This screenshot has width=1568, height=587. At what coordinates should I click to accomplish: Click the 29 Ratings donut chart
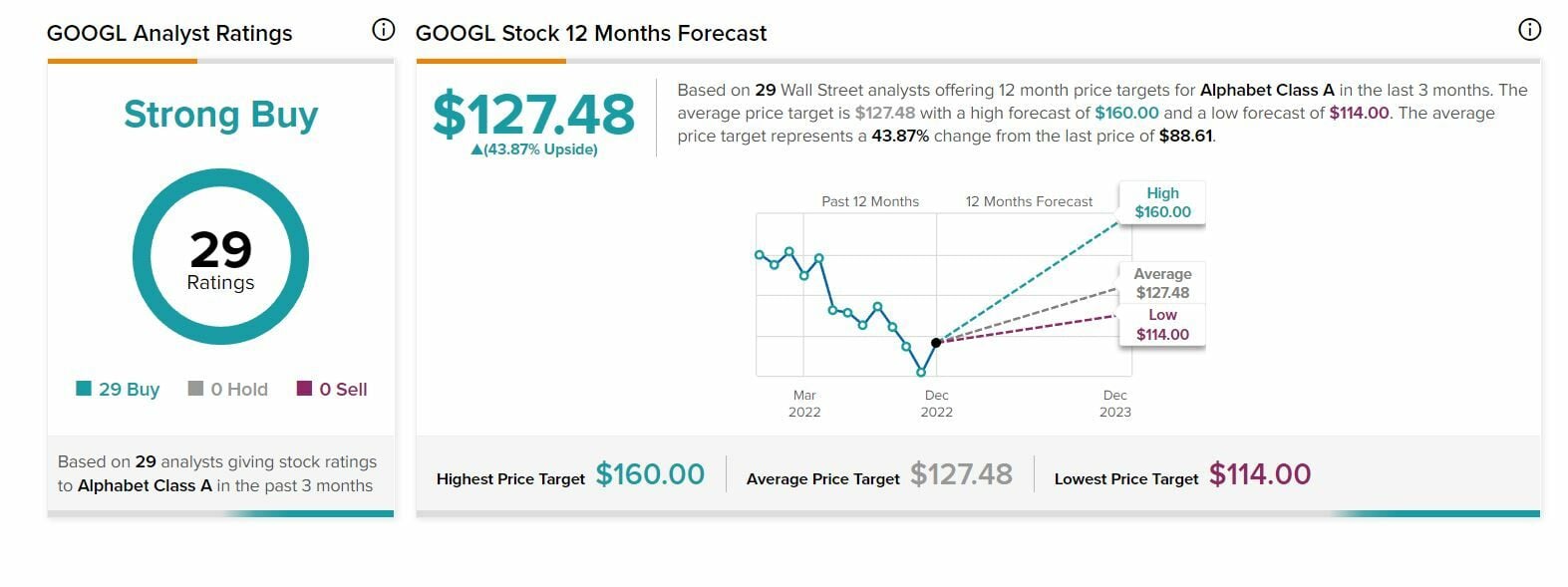pyautogui.click(x=220, y=257)
